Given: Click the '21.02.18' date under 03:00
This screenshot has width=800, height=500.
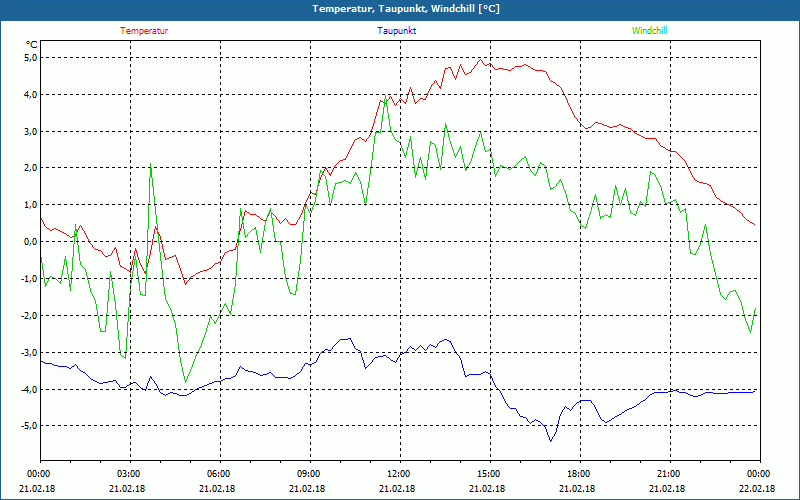Looking at the screenshot, I should [x=128, y=488].
